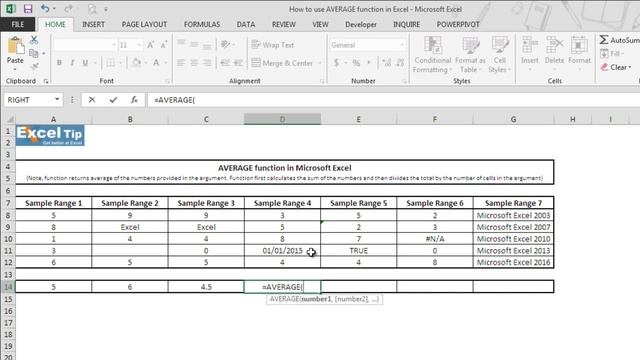The width and height of the screenshot is (640, 360).
Task: Click the Select All corner button
Action: point(9,119)
